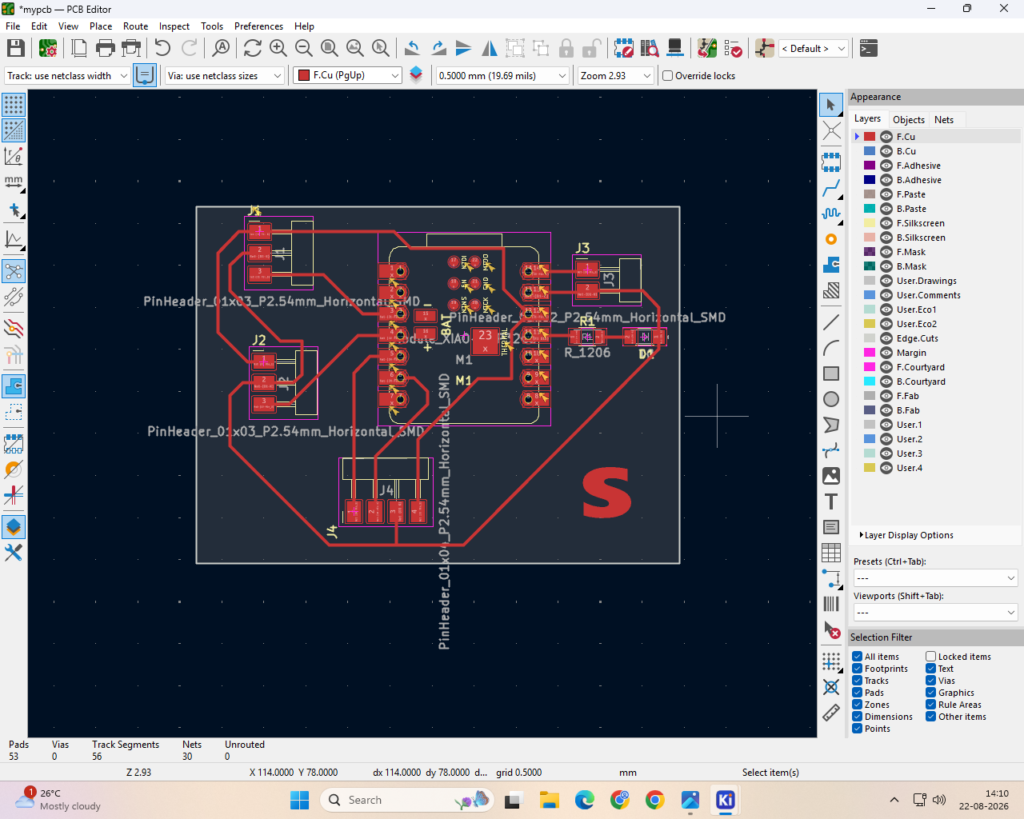This screenshot has height=819, width=1024.
Task: Toggle visibility of F.Cu layer
Action: coord(886,136)
